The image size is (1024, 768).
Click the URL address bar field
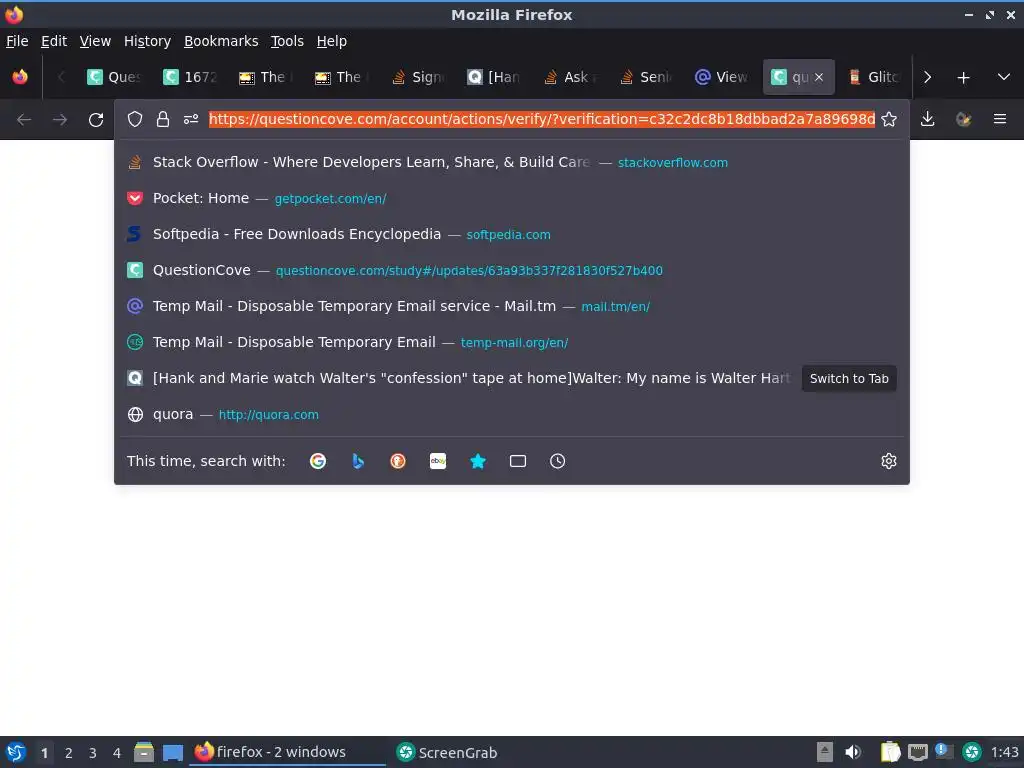pyautogui.click(x=541, y=119)
